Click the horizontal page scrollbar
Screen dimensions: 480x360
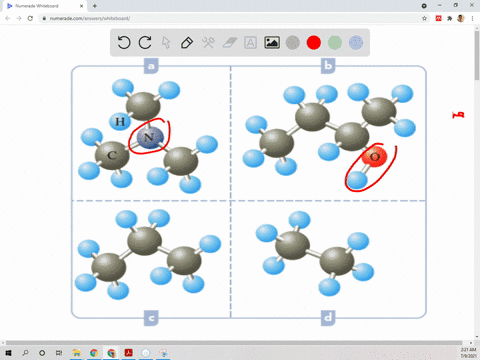[234, 342]
